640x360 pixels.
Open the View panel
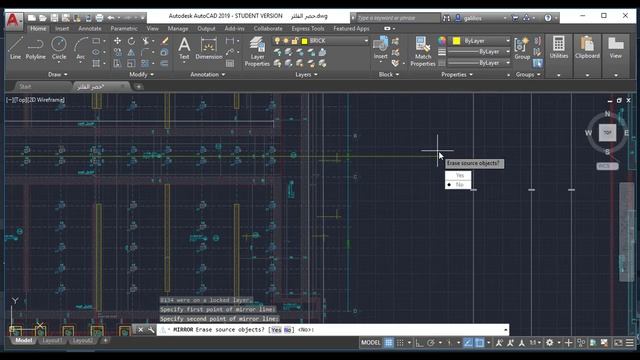pyautogui.click(x=616, y=48)
